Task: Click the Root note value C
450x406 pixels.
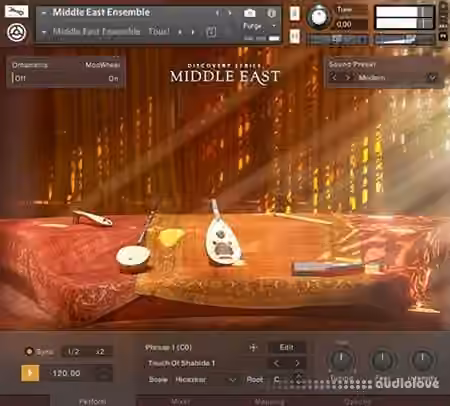Action: 276,380
